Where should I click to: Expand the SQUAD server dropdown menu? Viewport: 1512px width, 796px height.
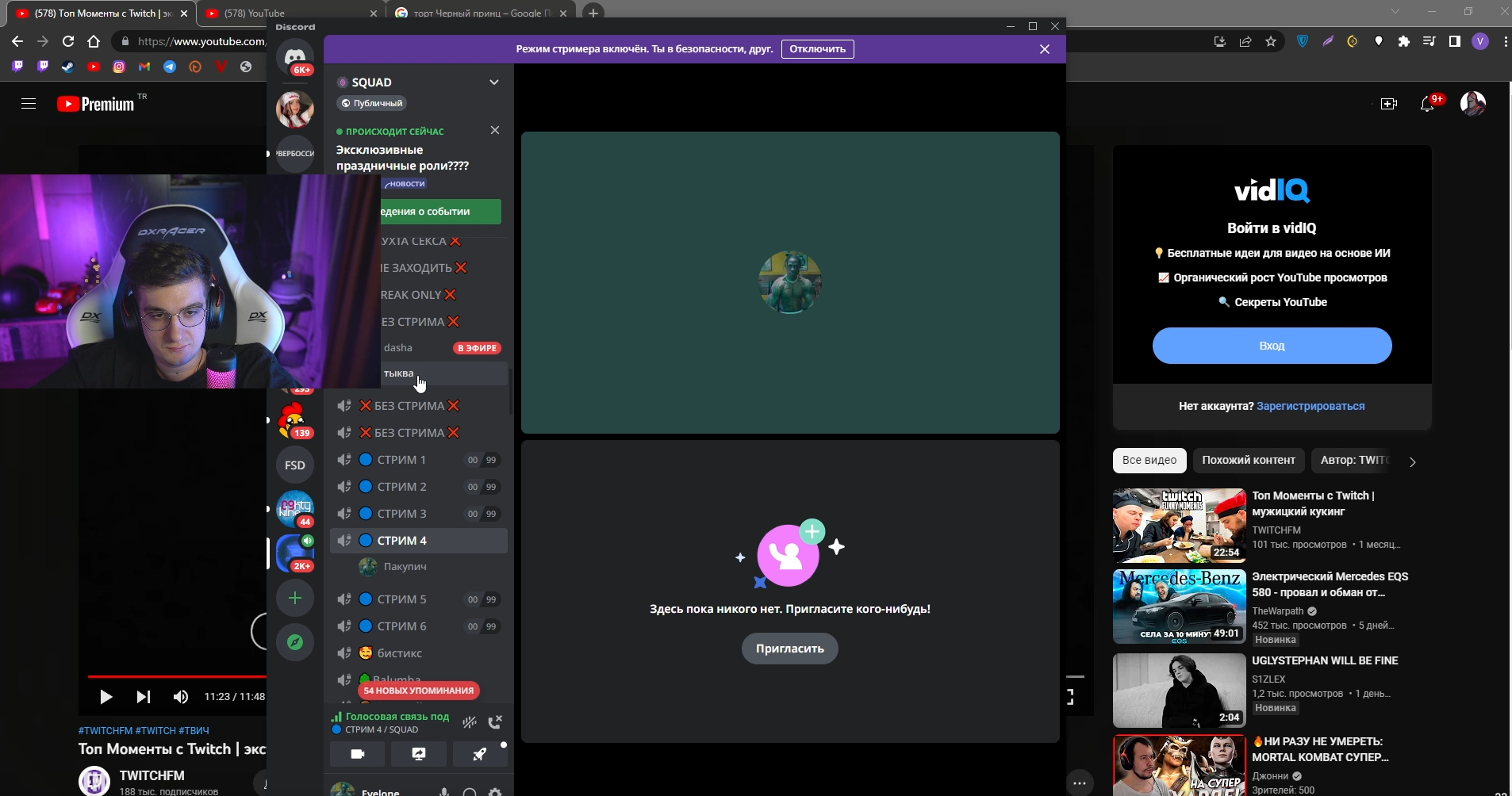tap(493, 82)
